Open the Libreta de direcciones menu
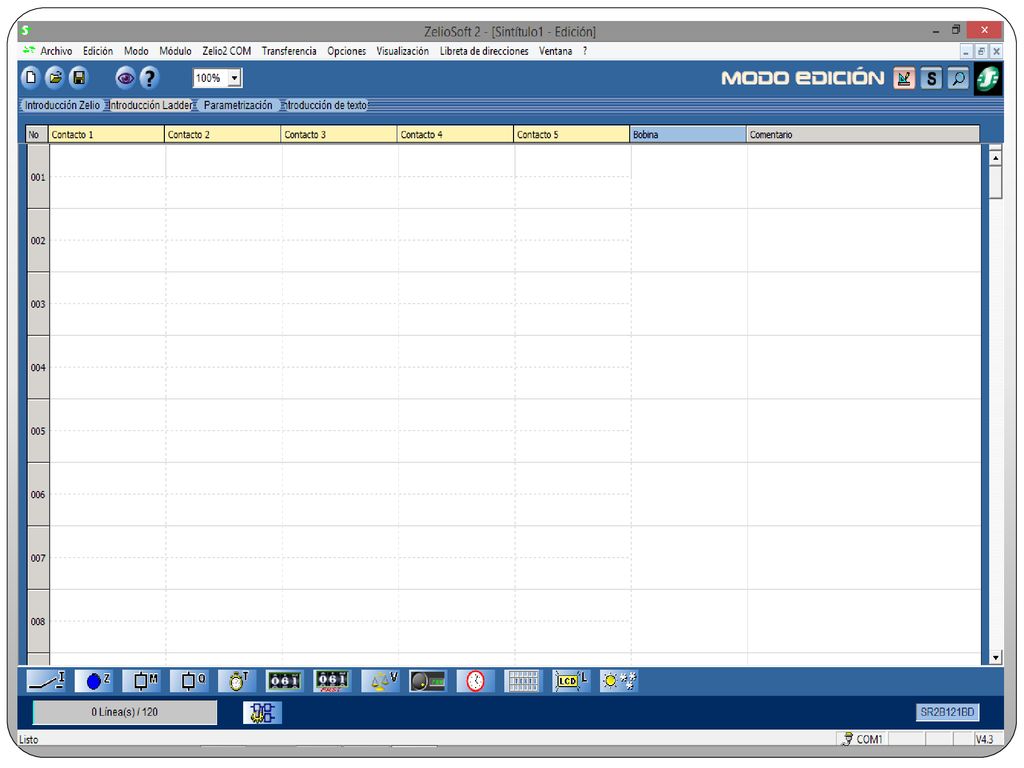Screen dimensions: 1024x768 click(x=484, y=51)
